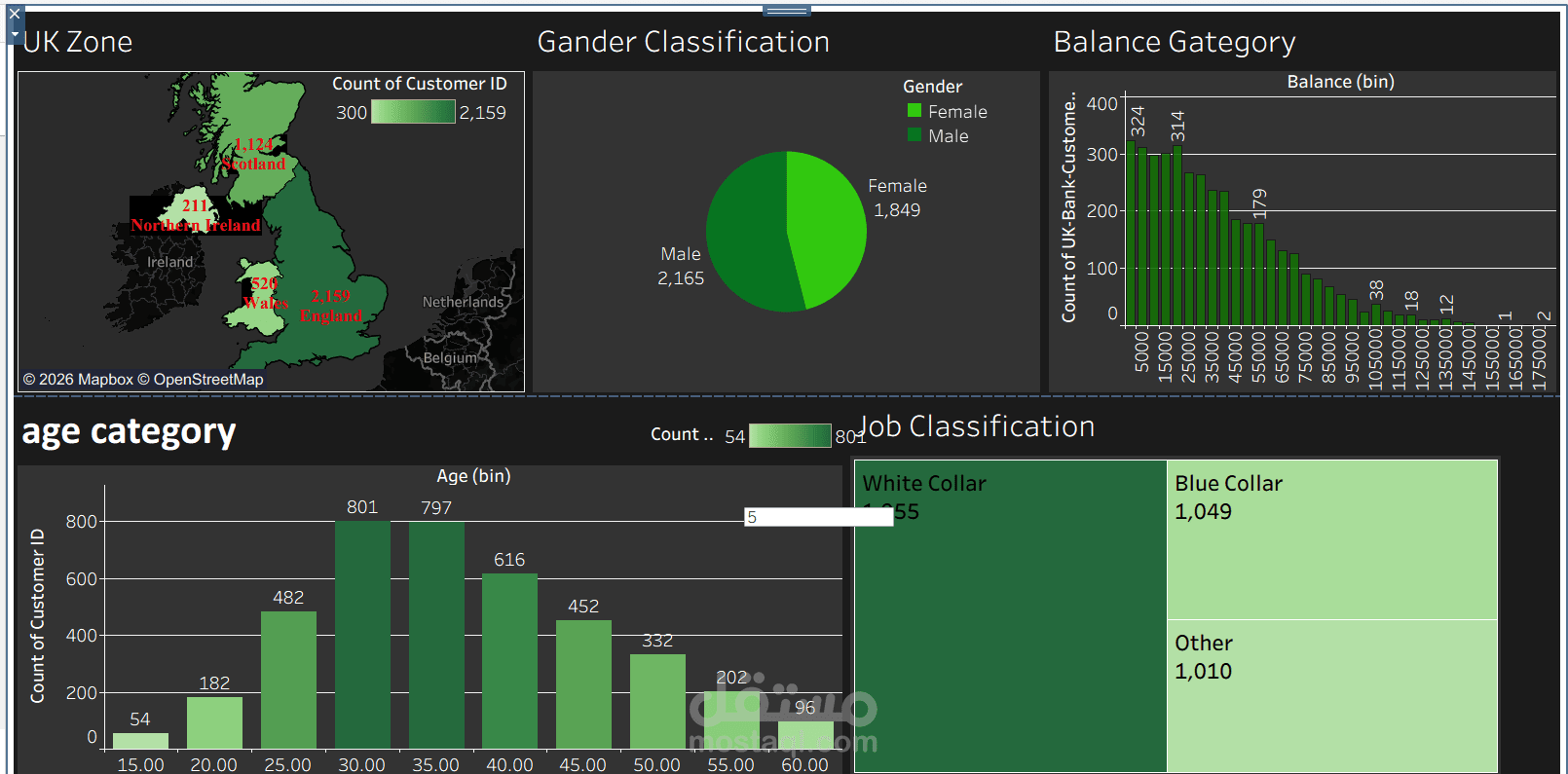This screenshot has width=1568, height=774.
Task: Select the age bar labeled 54
Action: pos(140,741)
